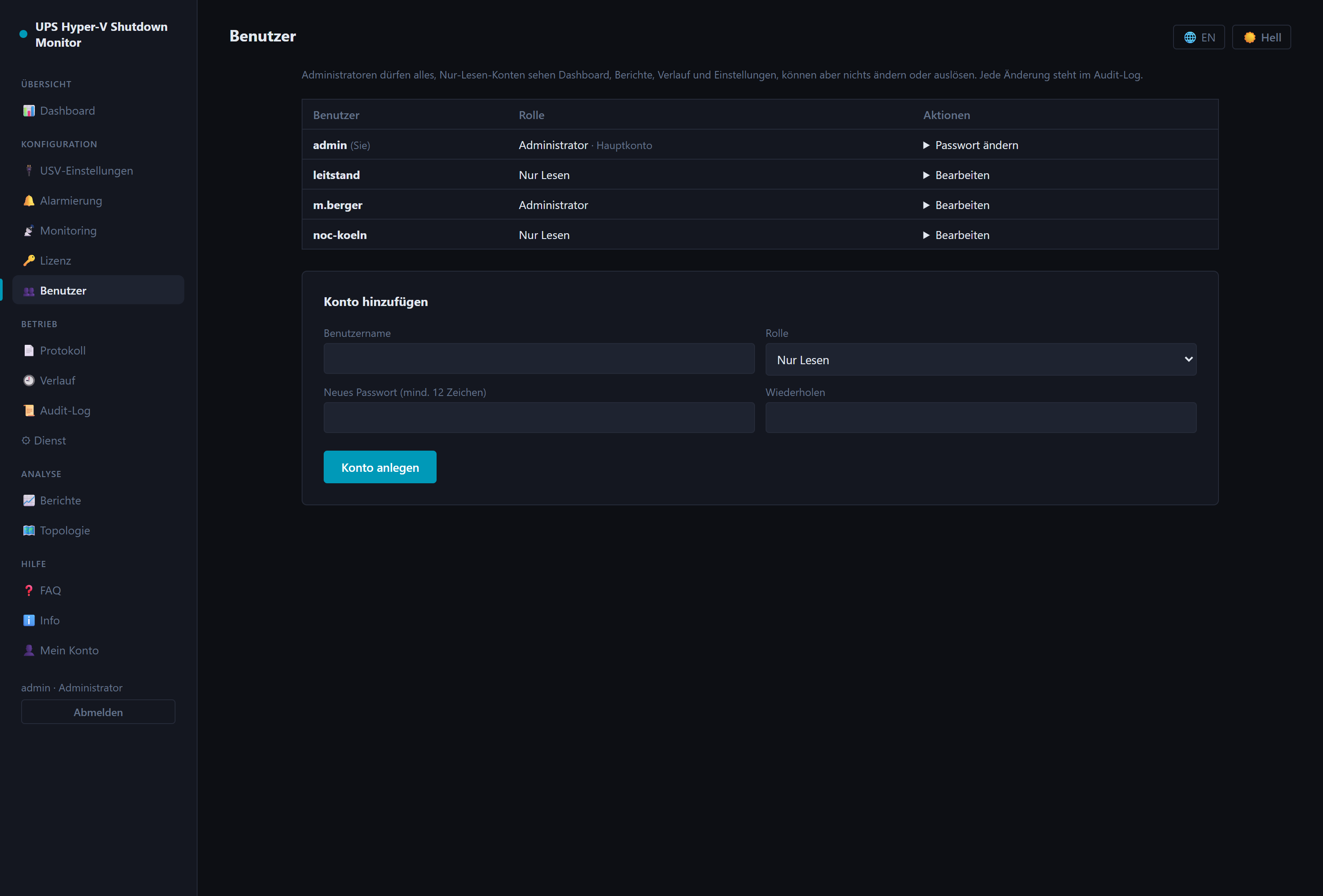This screenshot has width=1323, height=896.
Task: Open Berichte under Analyse
Action: point(98,500)
